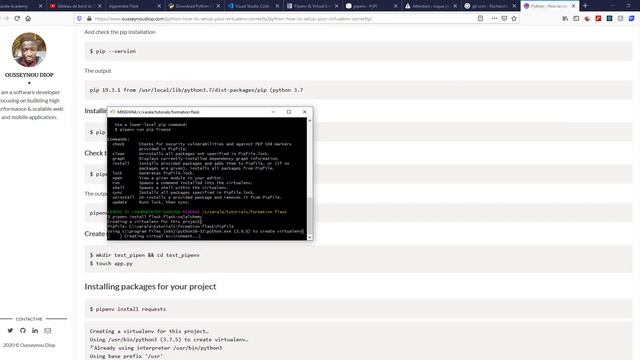The height and width of the screenshot is (360, 640).
Task: Click the 'mkdir test_pipen && cd test_pipenv' line
Action: click(x=144, y=255)
